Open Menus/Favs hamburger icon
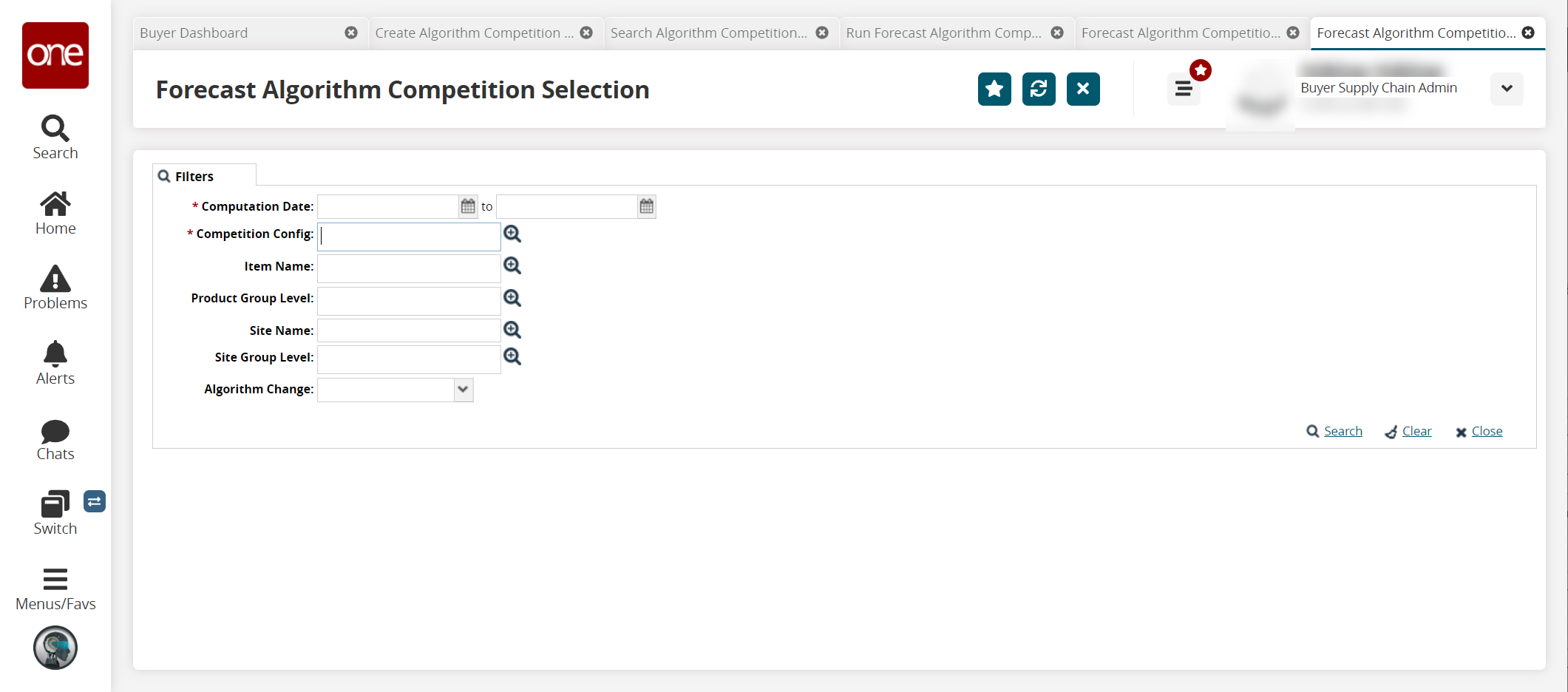1568x692 pixels. (x=55, y=579)
